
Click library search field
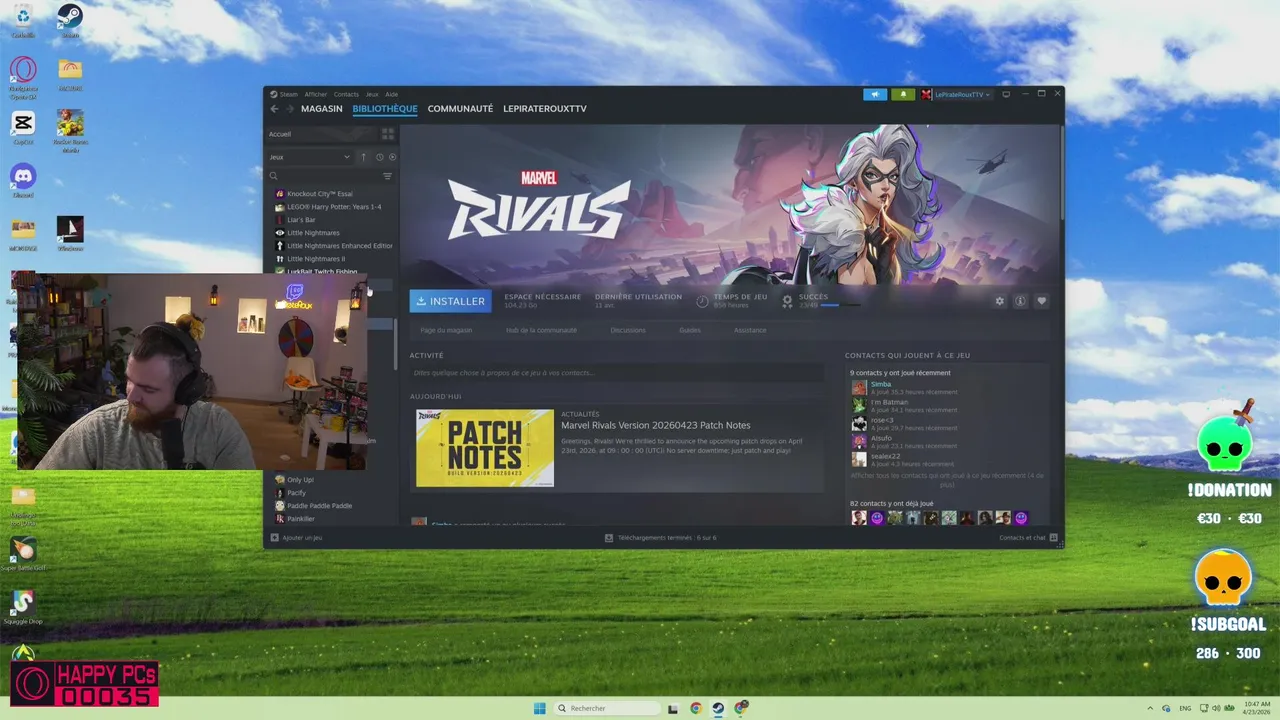click(324, 176)
